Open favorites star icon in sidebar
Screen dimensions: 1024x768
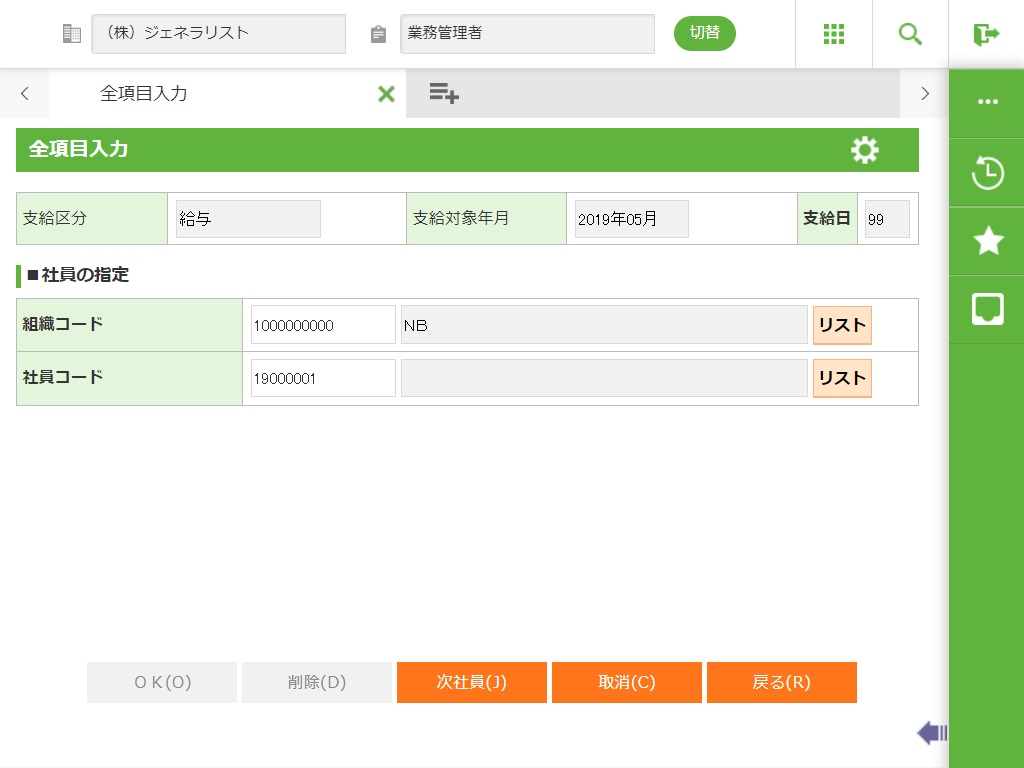pos(987,241)
